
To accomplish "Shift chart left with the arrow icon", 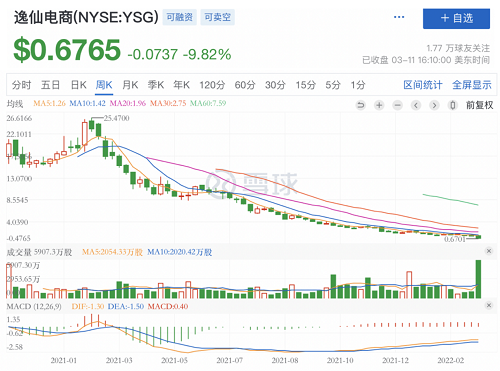I will tap(416, 105).
